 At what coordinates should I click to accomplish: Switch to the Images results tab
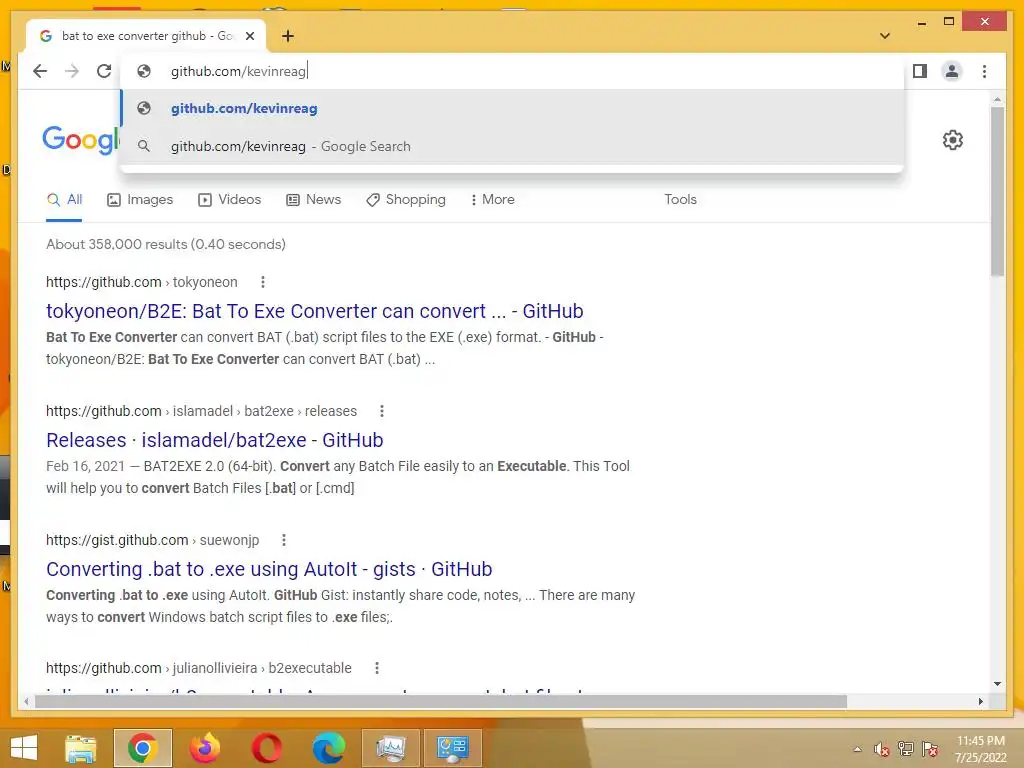click(x=140, y=200)
